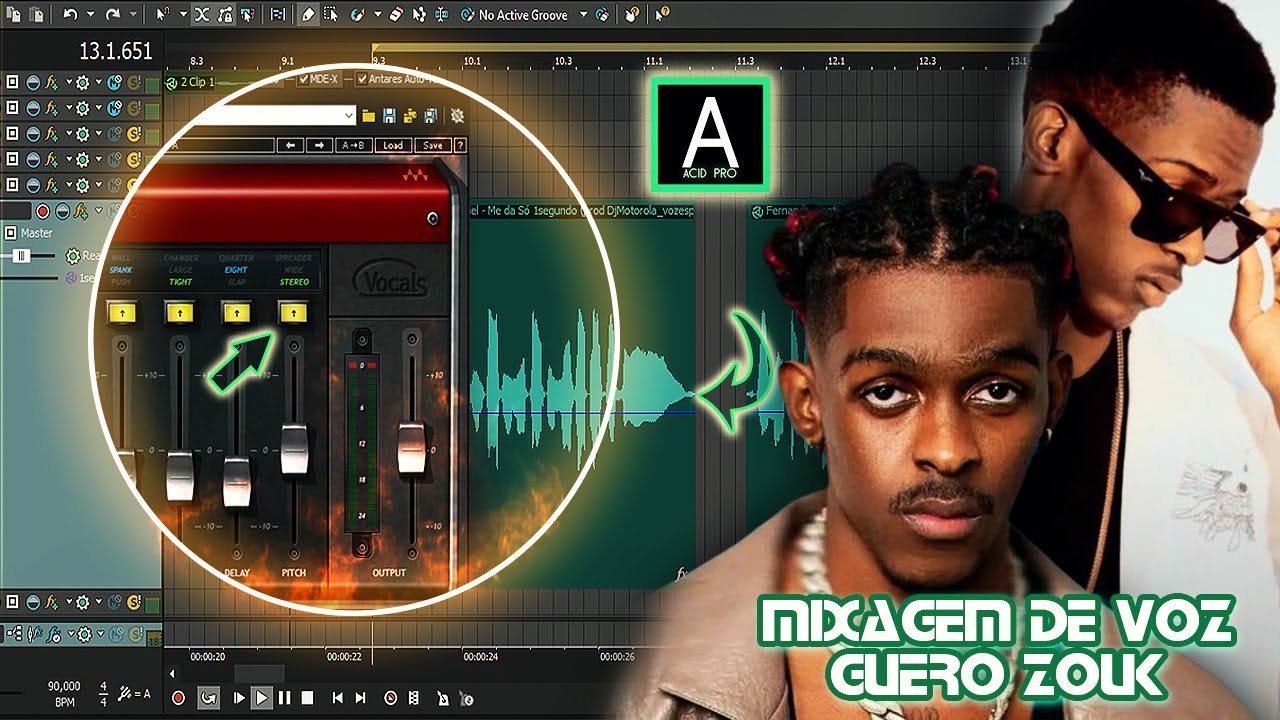1280x720 pixels.
Task: Click the horizontal timeline scrollbar thumb
Action: pos(260,674)
